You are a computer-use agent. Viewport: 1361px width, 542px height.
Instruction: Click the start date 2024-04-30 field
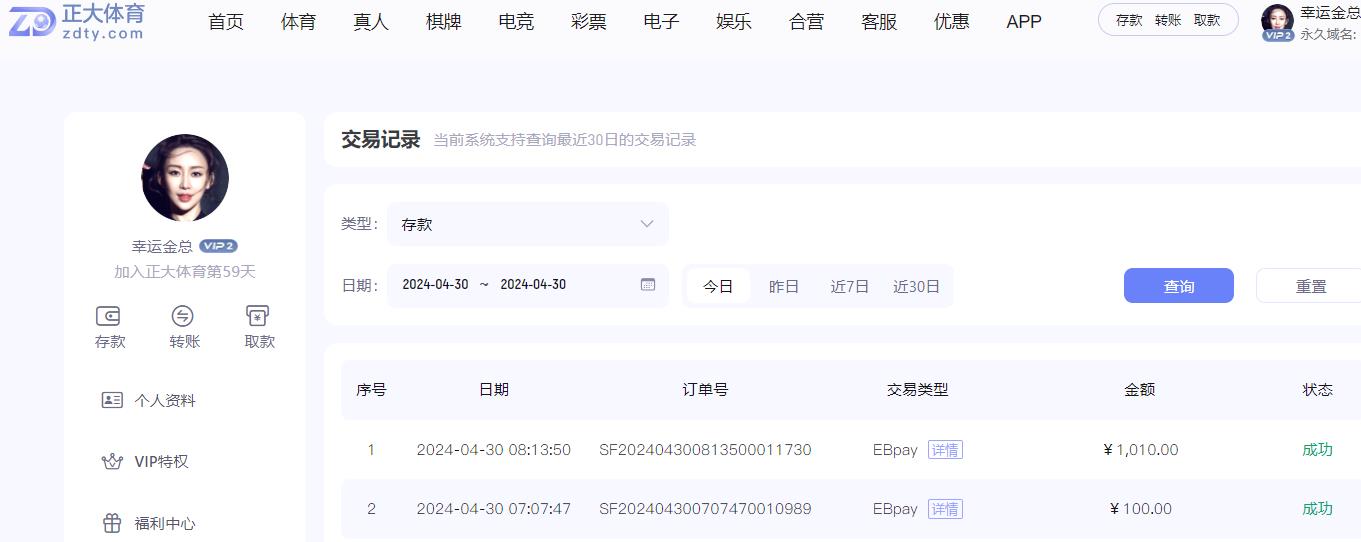click(435, 285)
